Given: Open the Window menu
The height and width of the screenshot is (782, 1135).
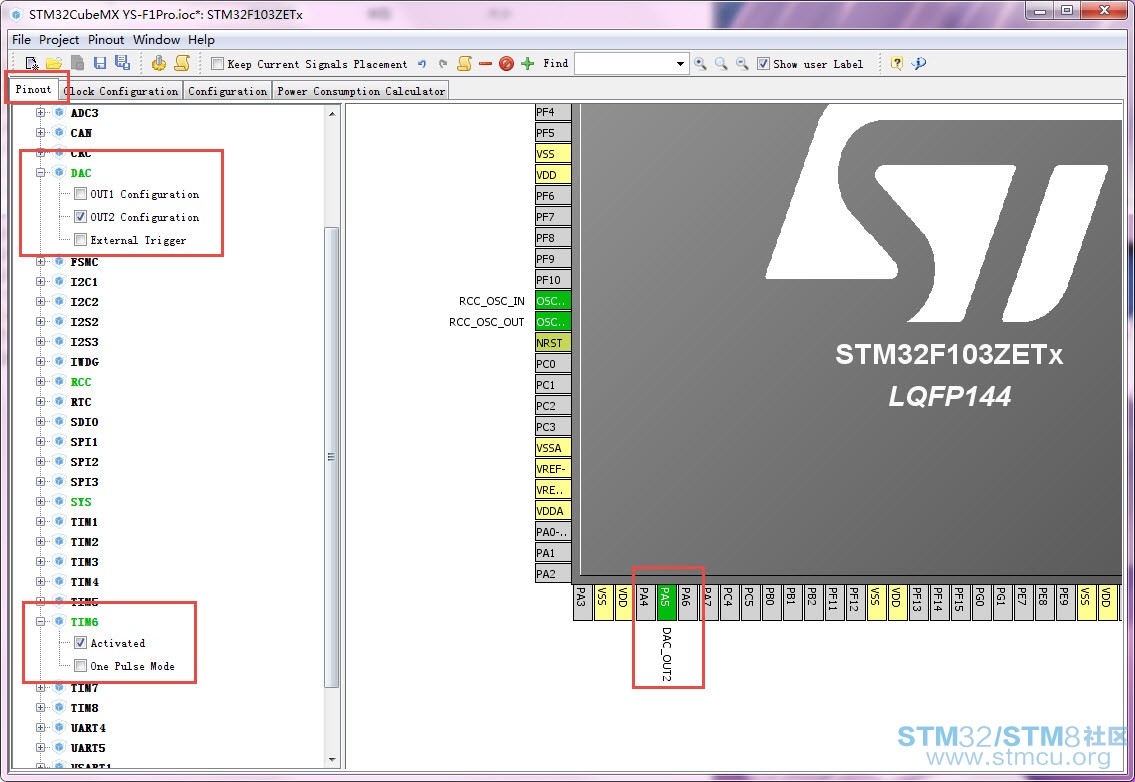Looking at the screenshot, I should [156, 40].
